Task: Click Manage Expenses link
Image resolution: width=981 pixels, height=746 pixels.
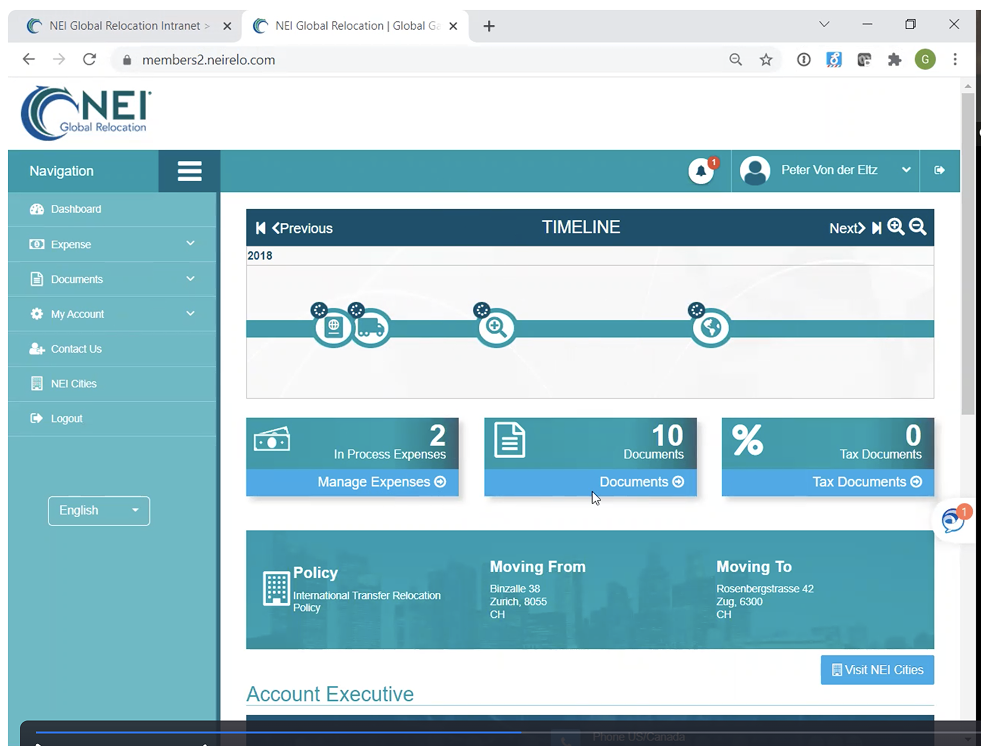Action: [382, 482]
